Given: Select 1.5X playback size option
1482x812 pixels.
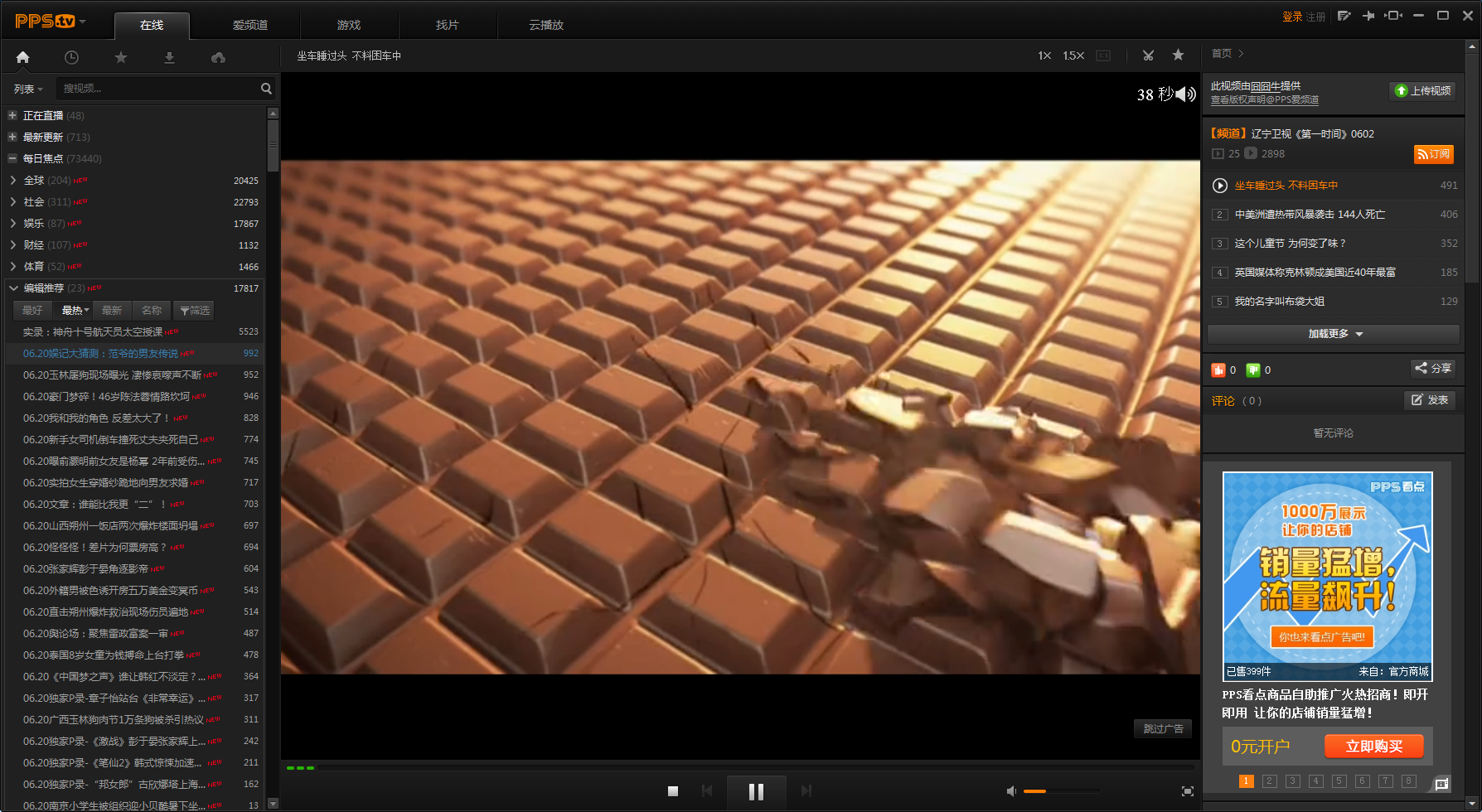Looking at the screenshot, I should tap(1073, 56).
